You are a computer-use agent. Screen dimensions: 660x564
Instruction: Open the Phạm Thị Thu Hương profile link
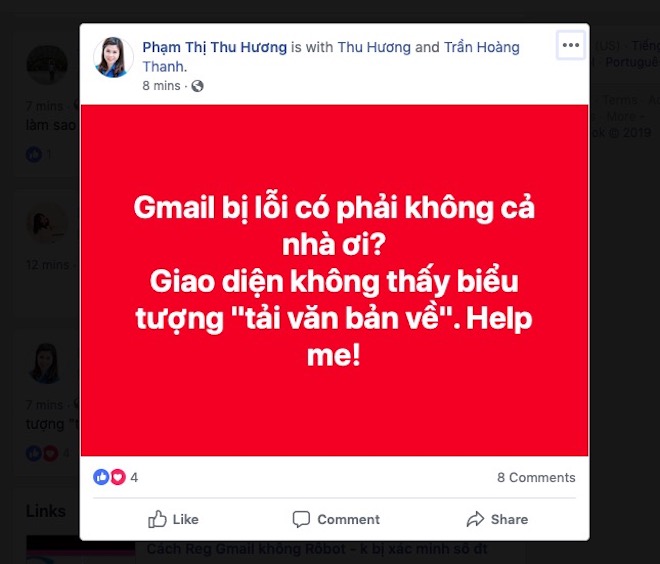pyautogui.click(x=214, y=47)
